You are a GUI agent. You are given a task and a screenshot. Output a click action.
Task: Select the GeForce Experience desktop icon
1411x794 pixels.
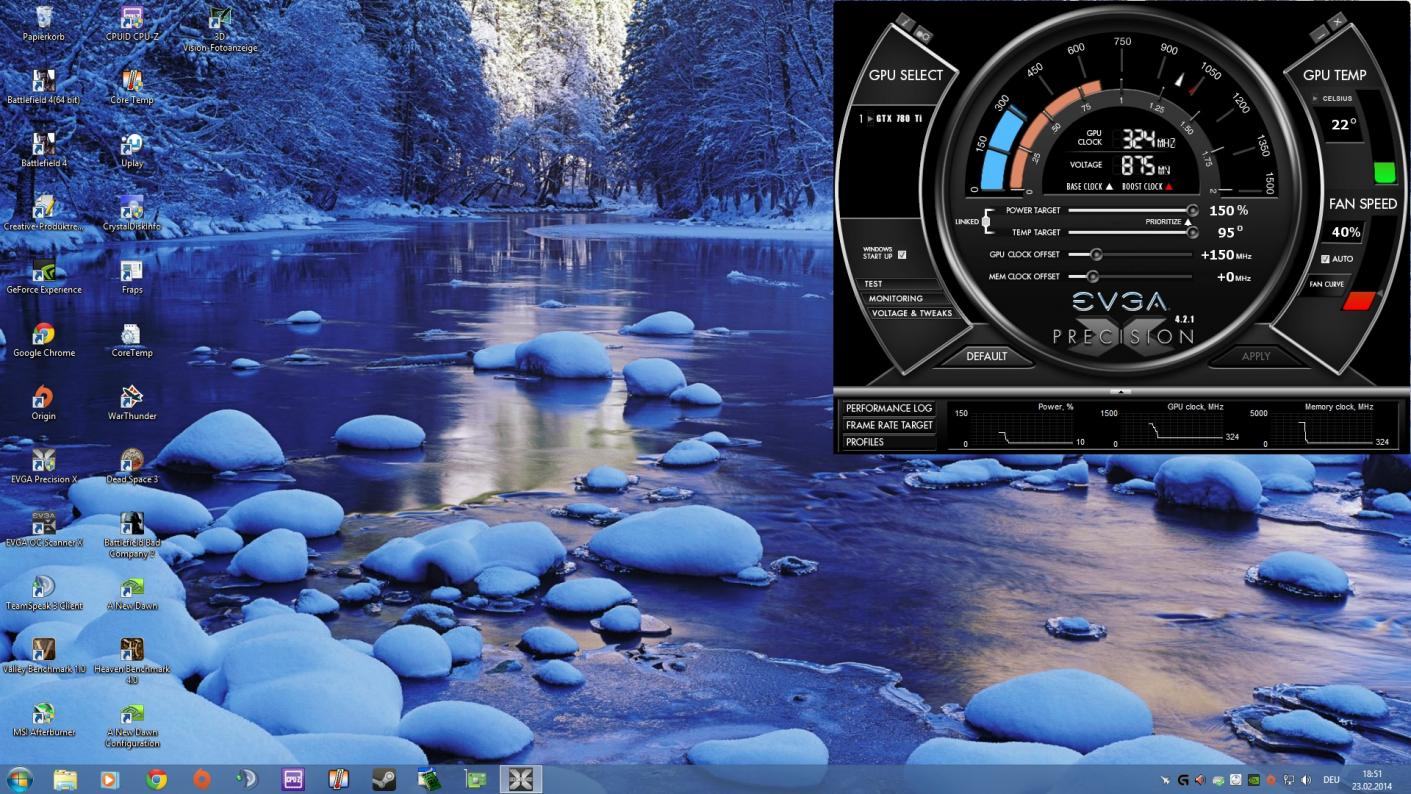(44, 277)
